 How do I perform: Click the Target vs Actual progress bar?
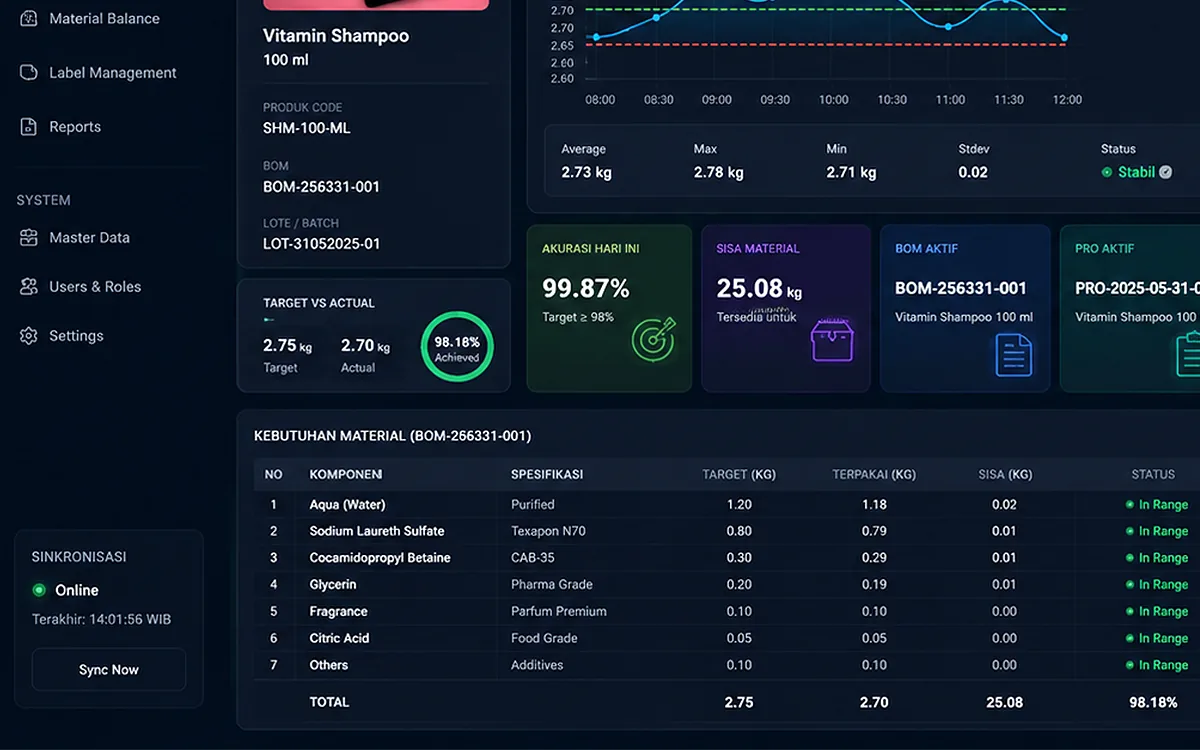click(268, 320)
